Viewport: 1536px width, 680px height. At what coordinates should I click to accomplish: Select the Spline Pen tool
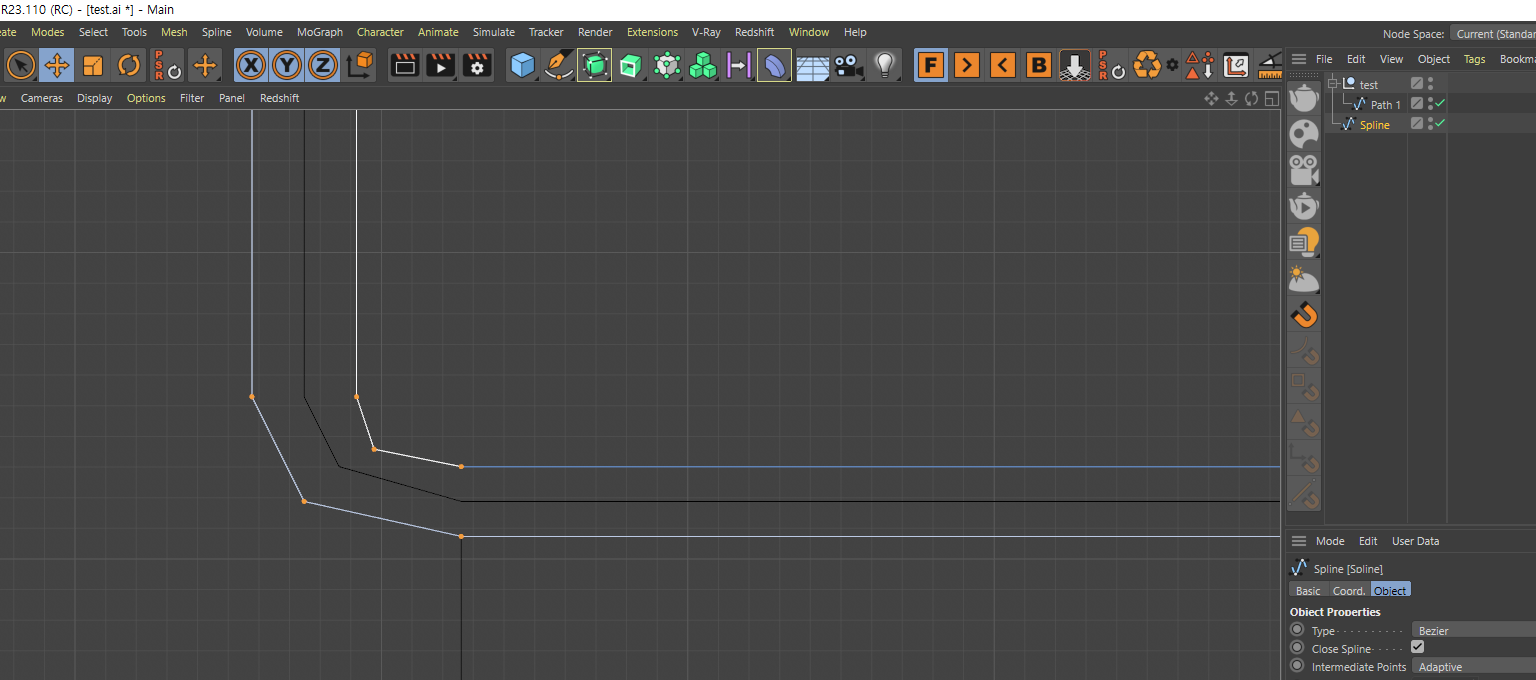558,66
